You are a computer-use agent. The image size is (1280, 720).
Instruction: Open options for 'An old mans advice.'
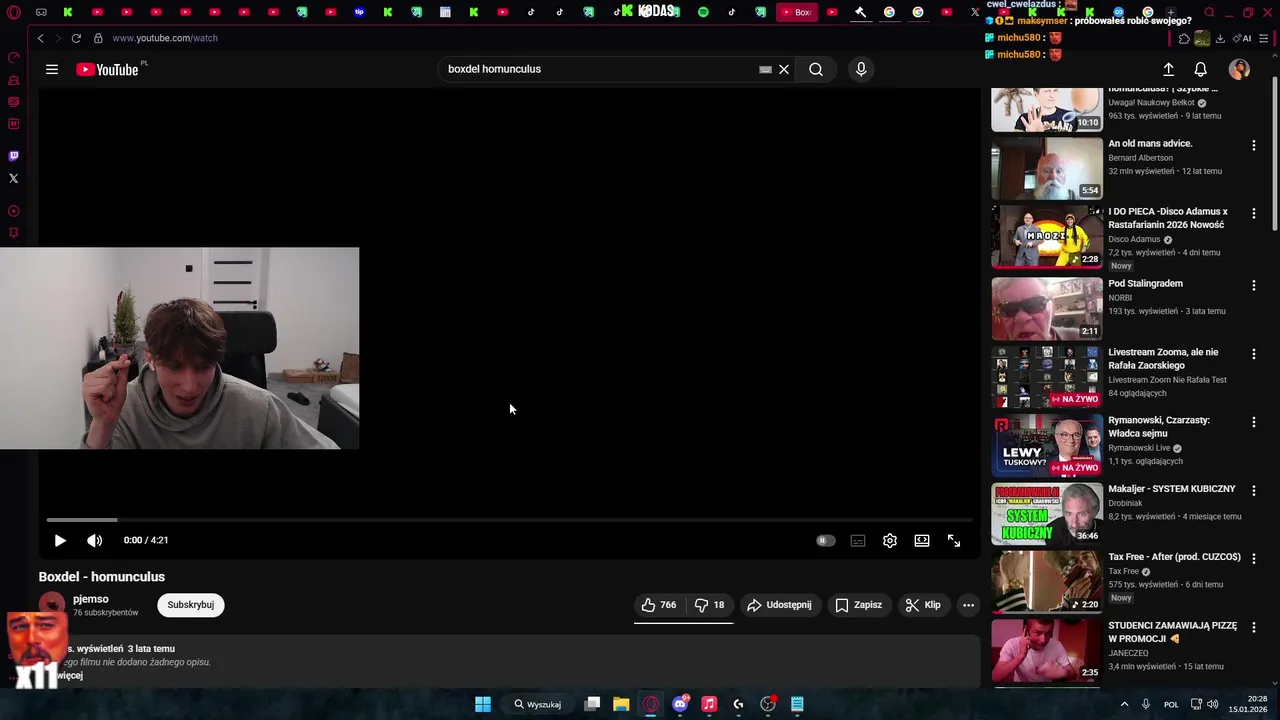(1253, 146)
